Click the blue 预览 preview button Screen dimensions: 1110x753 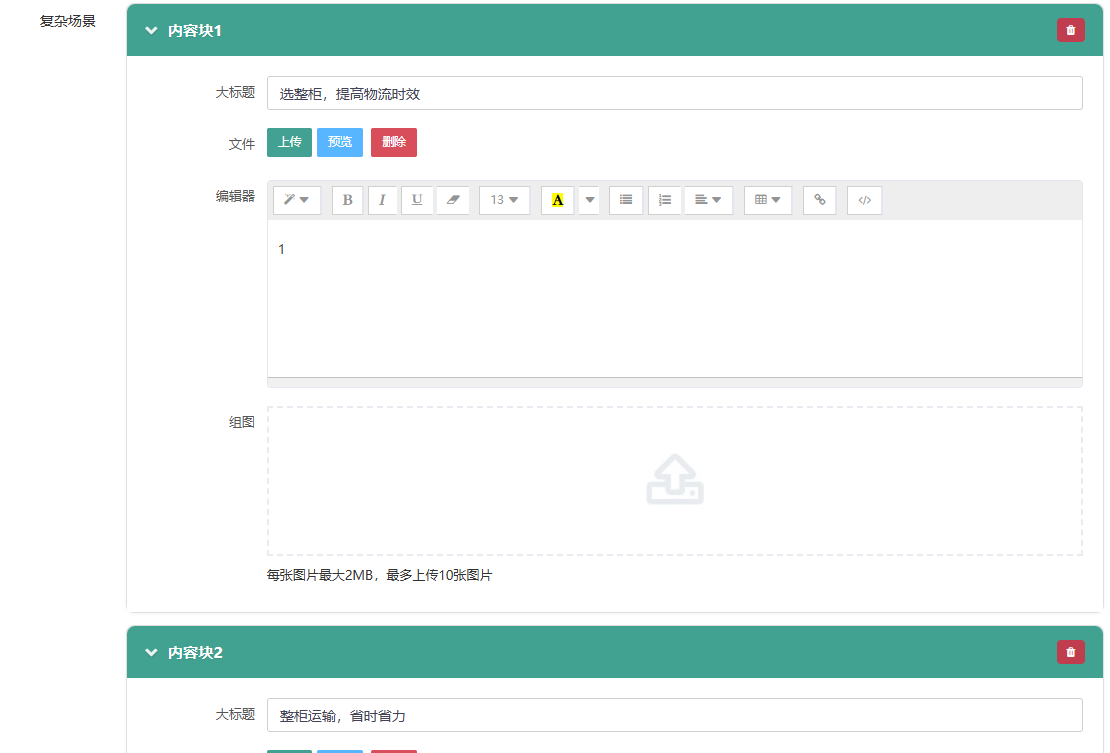(x=340, y=142)
